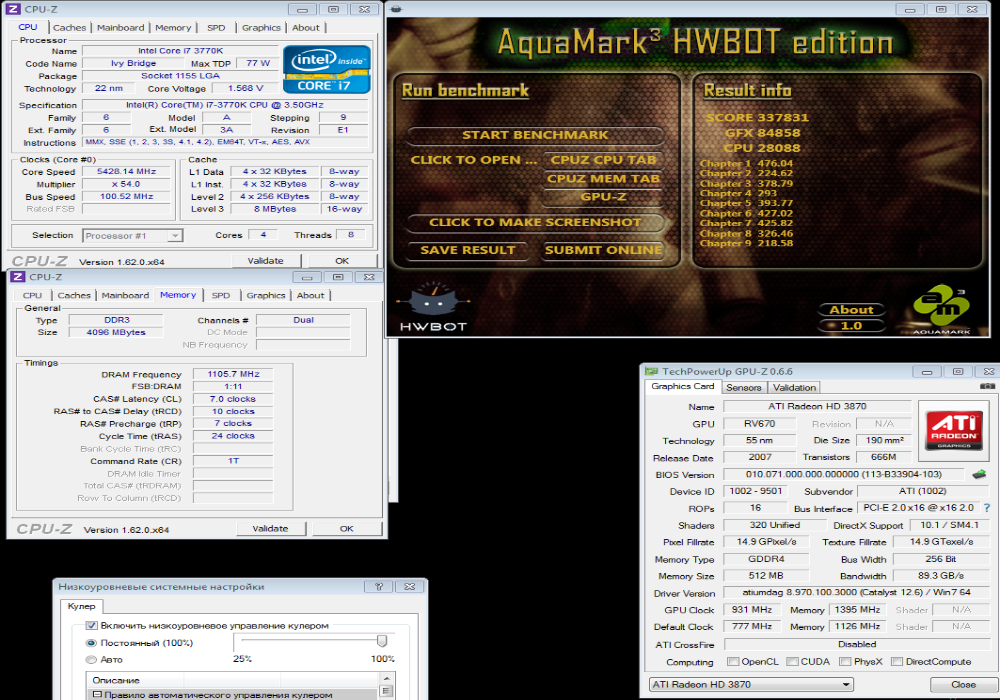Click the fan speed slider handle at 100%
1000x700 pixels.
(x=381, y=641)
